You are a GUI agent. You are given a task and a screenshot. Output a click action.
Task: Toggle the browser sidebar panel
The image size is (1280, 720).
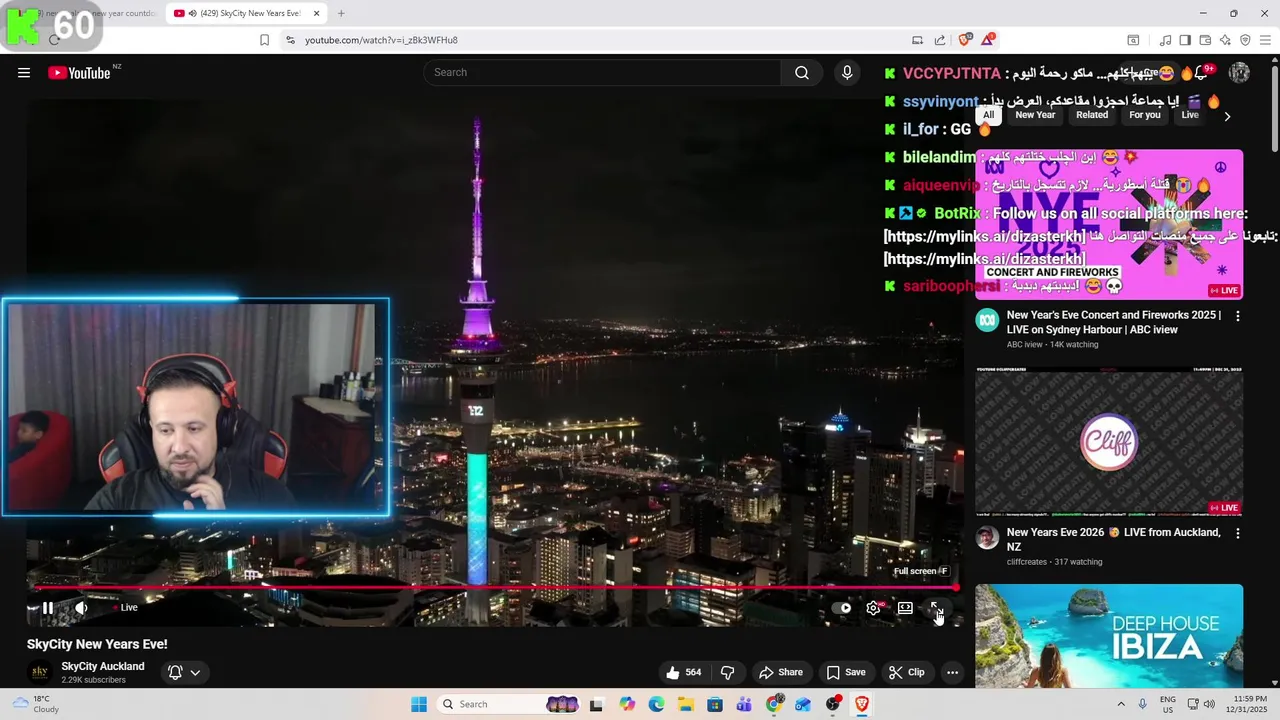click(1185, 40)
